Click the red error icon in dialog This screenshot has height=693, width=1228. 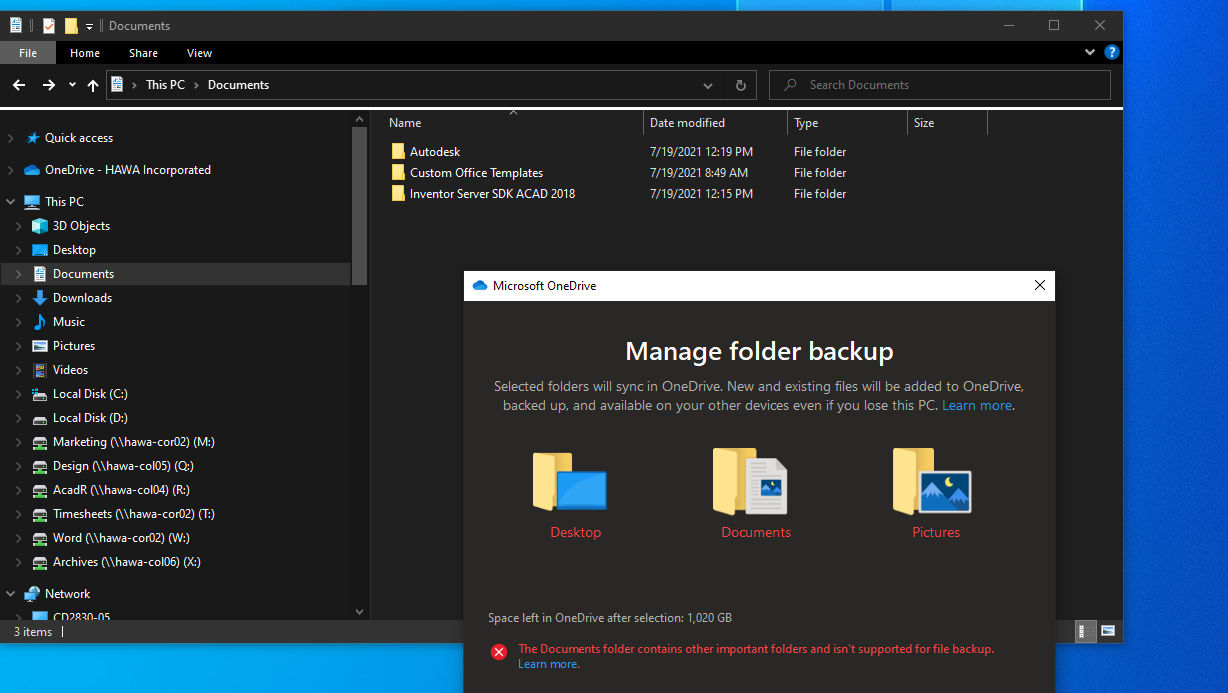pyautogui.click(x=498, y=652)
